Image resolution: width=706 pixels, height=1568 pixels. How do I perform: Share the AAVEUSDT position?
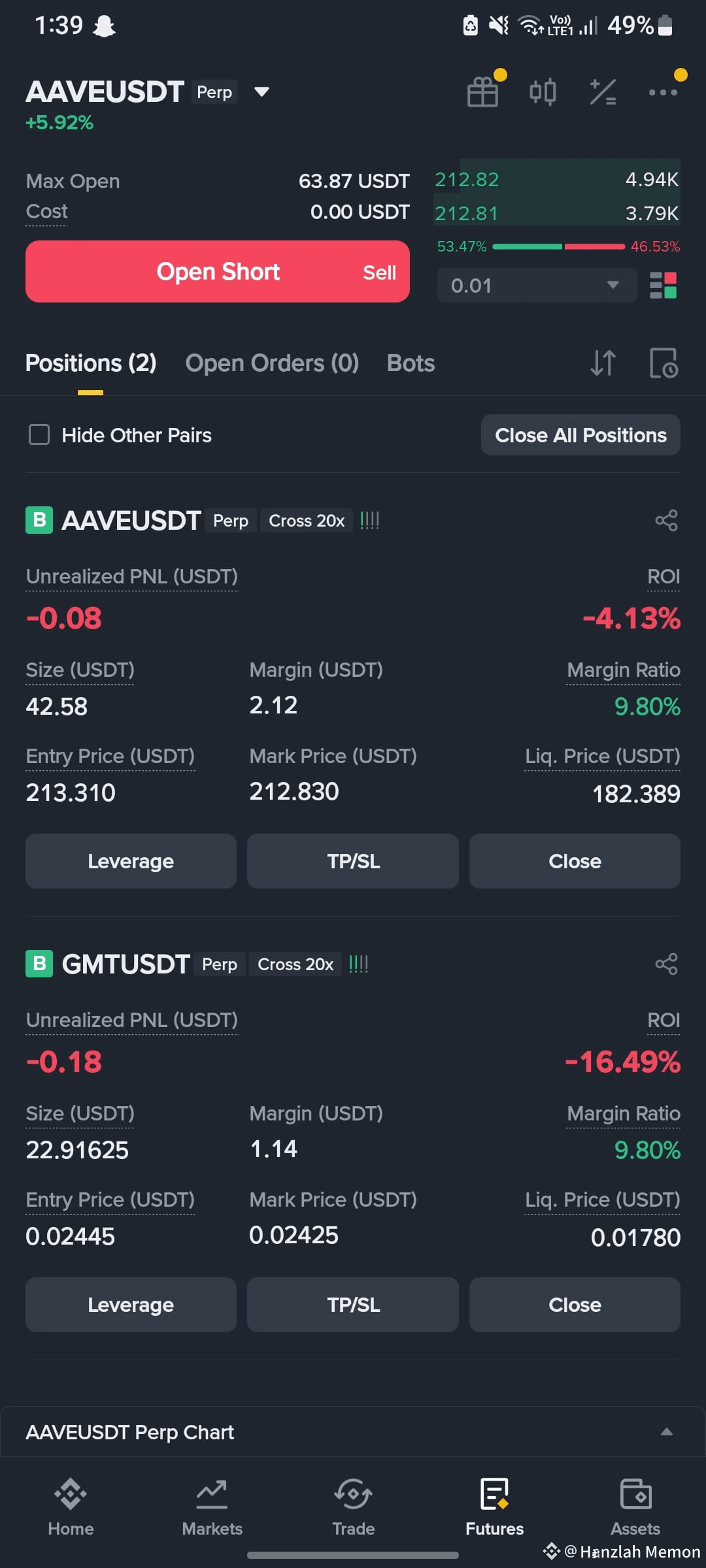666,521
